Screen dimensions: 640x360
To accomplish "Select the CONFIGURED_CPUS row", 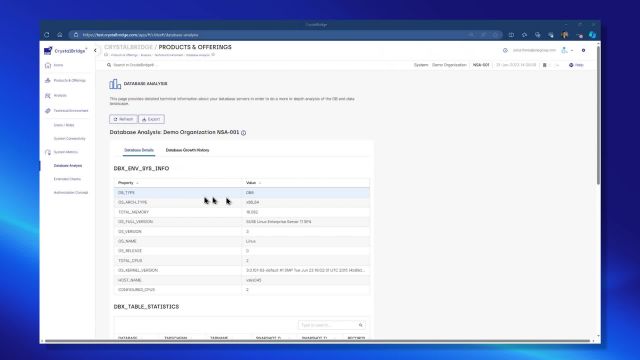I will 242,290.
